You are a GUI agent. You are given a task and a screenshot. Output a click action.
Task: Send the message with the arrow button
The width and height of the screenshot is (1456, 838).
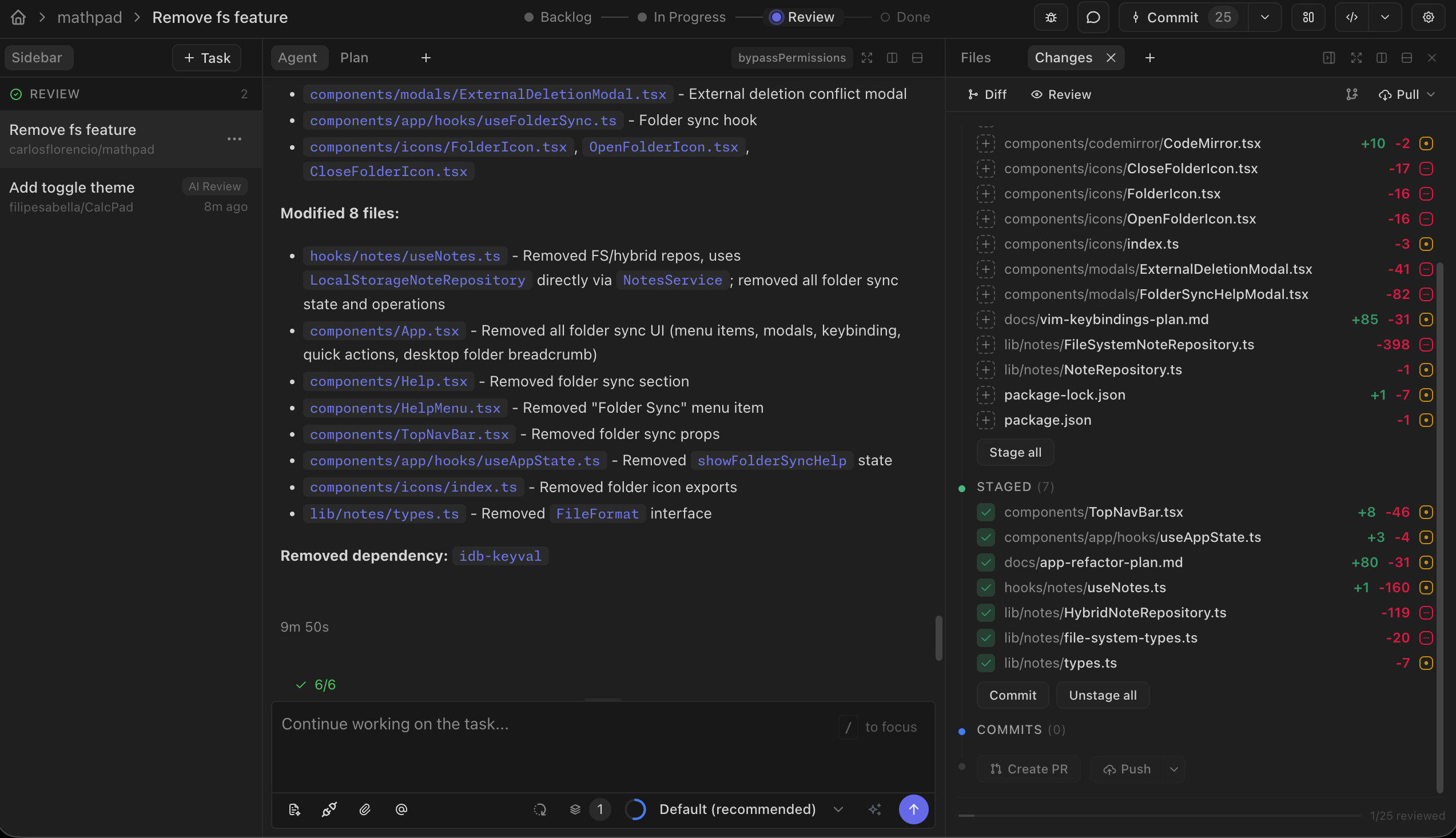coord(913,809)
